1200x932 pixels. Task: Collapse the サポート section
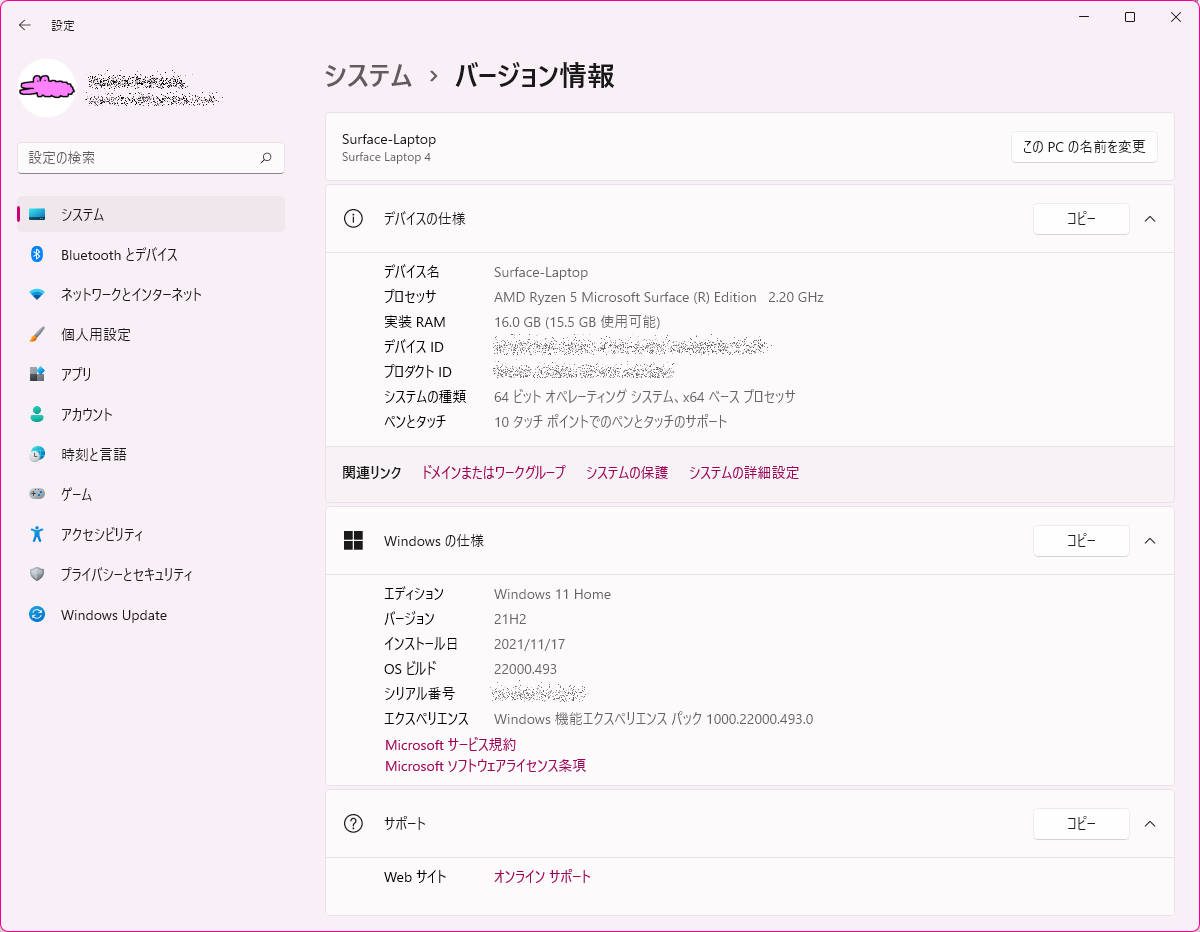pyautogui.click(x=1149, y=823)
